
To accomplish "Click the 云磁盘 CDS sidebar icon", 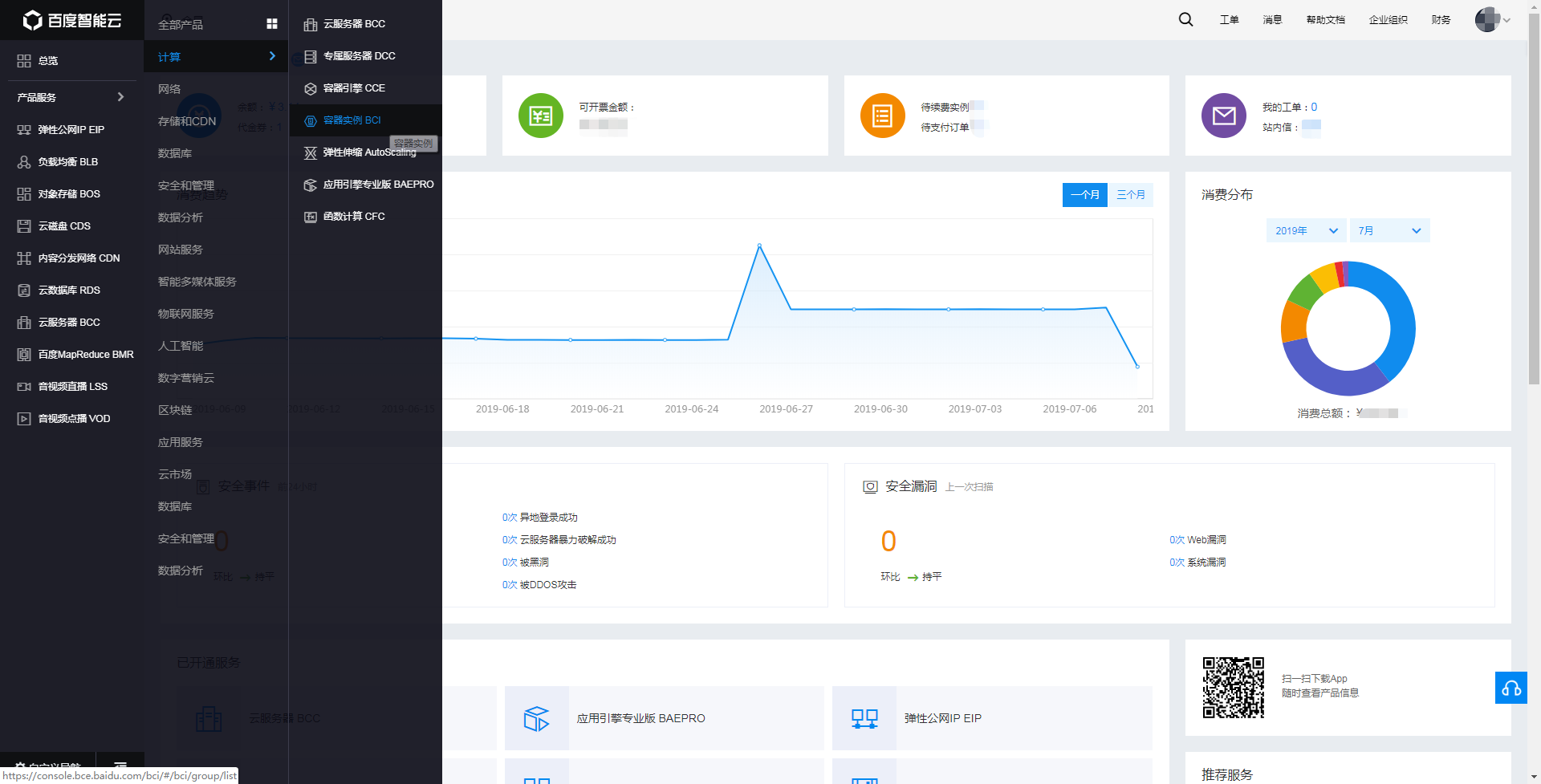I will (x=24, y=226).
